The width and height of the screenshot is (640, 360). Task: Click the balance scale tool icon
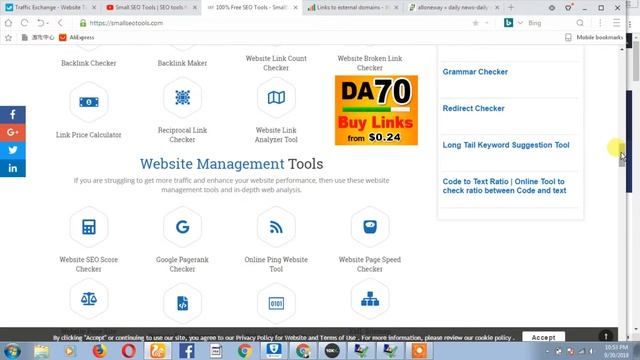click(x=89, y=299)
